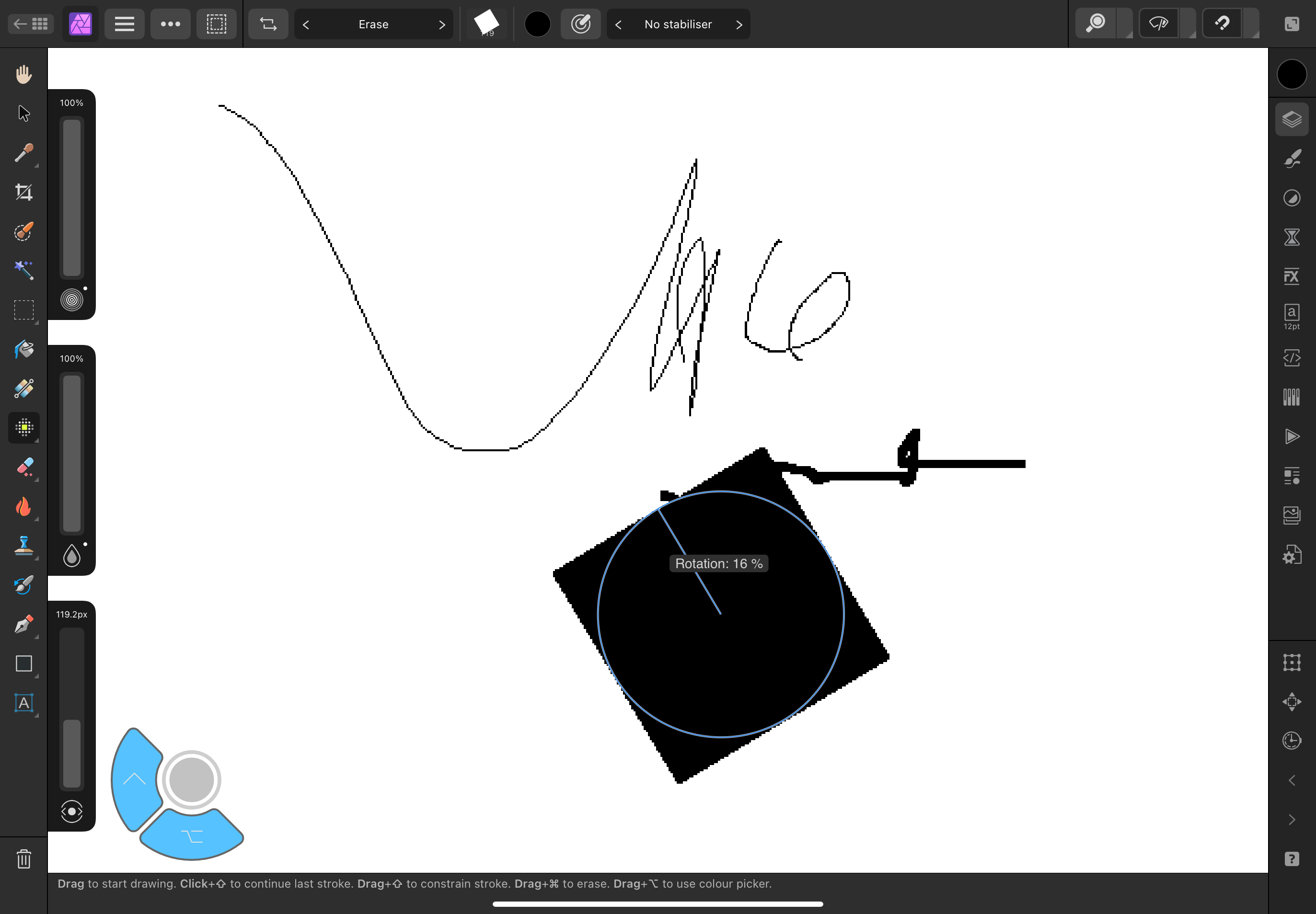
Task: Select the Clone stamp tool
Action: pyautogui.click(x=23, y=545)
